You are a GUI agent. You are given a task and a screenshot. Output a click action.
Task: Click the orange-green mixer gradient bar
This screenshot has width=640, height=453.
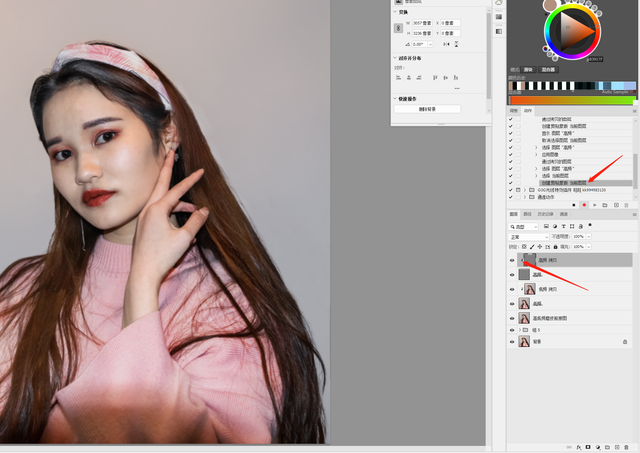pos(572,100)
